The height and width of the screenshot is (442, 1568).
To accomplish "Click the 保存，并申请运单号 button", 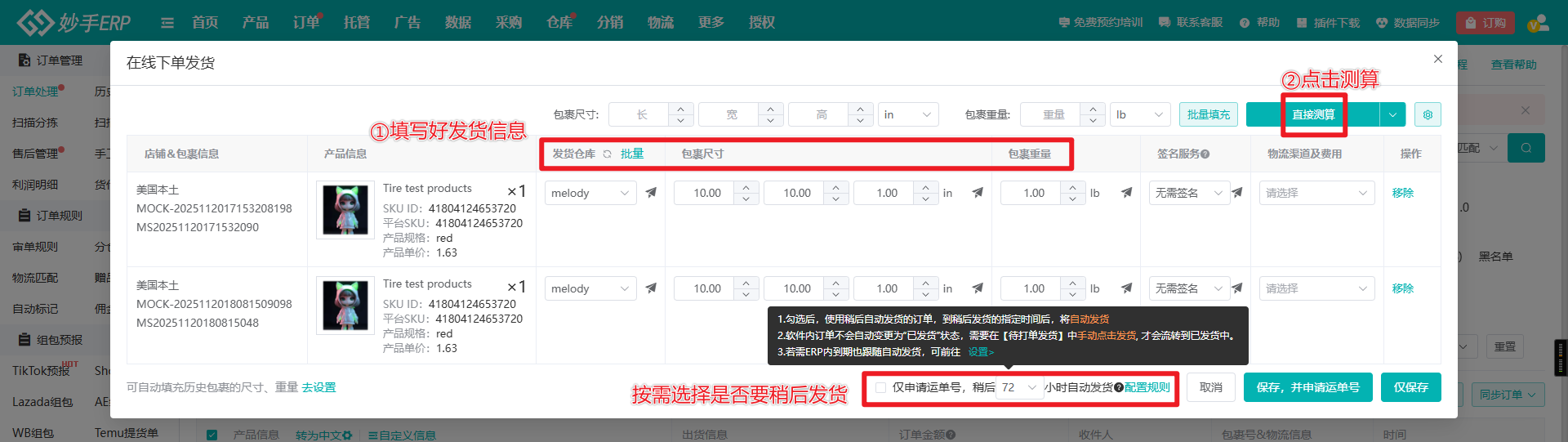I will [x=1307, y=387].
